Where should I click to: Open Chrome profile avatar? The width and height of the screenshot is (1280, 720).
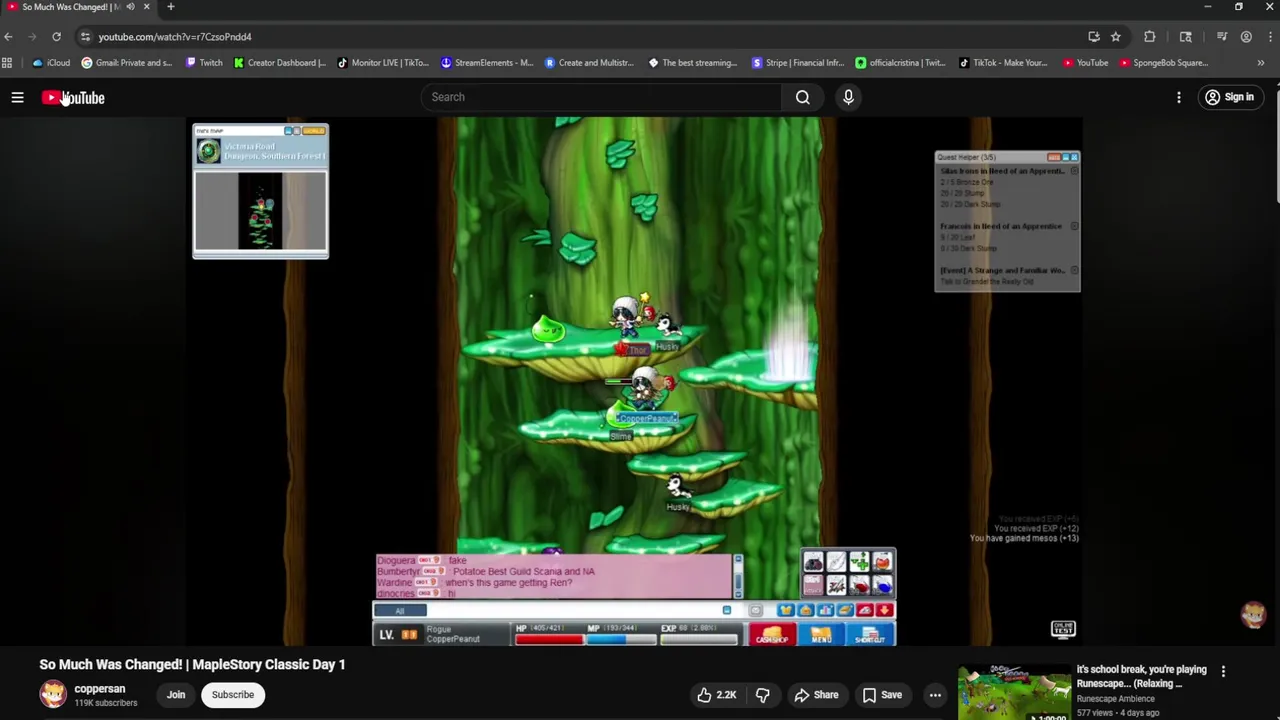[1246, 37]
